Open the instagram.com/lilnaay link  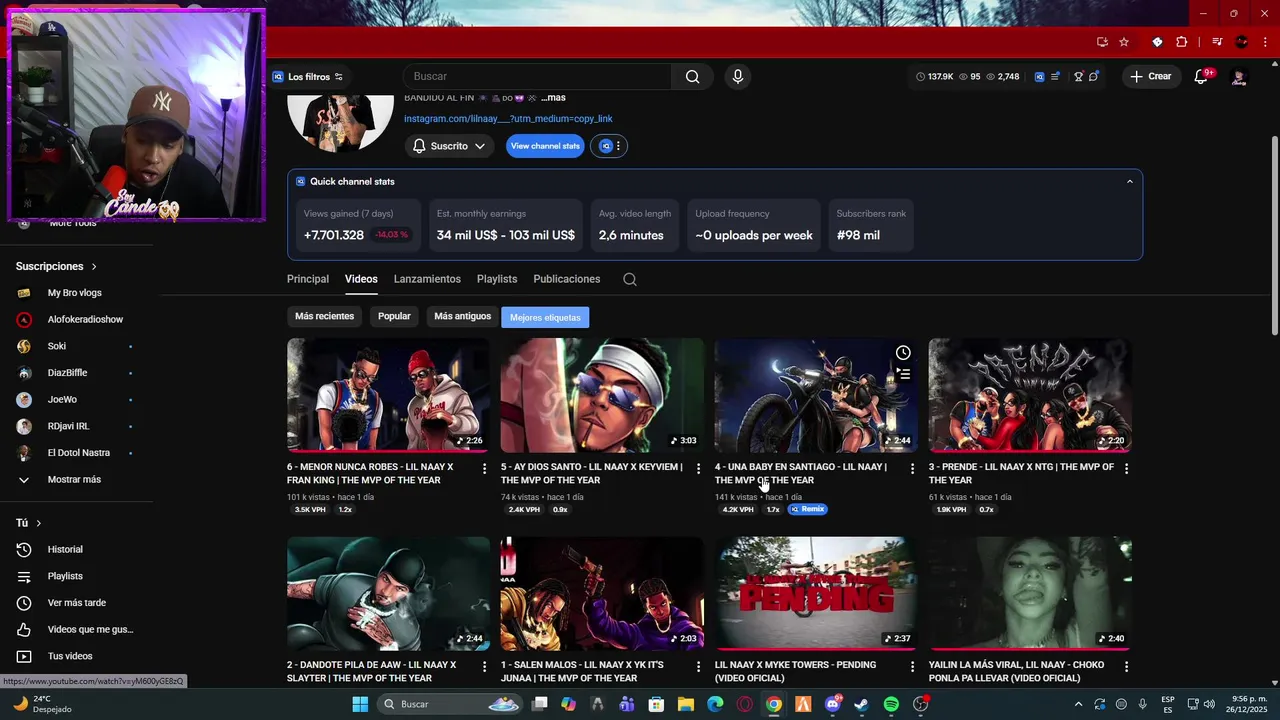click(508, 119)
